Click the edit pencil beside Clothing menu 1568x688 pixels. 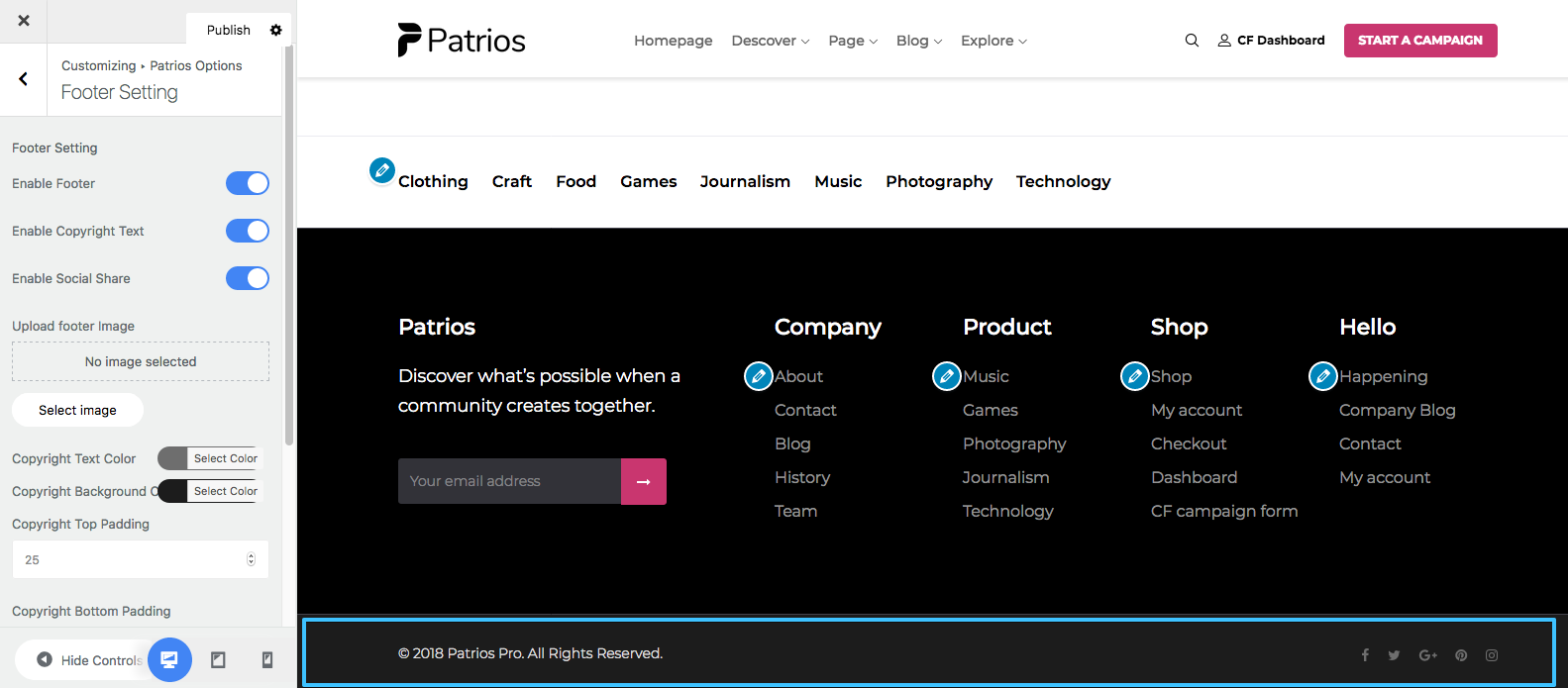(381, 170)
